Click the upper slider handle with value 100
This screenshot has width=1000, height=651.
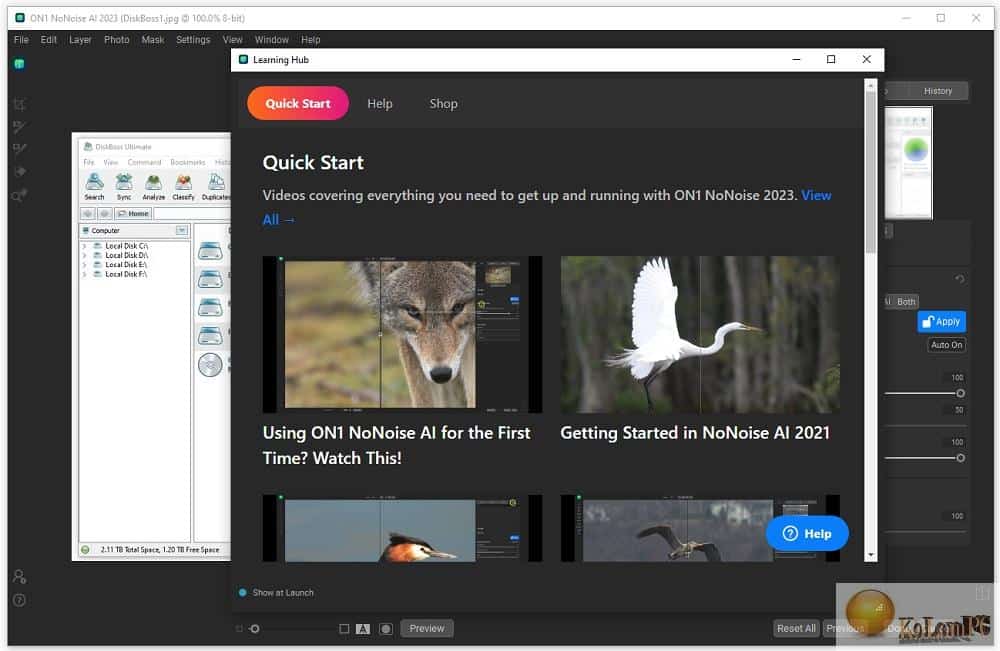960,393
